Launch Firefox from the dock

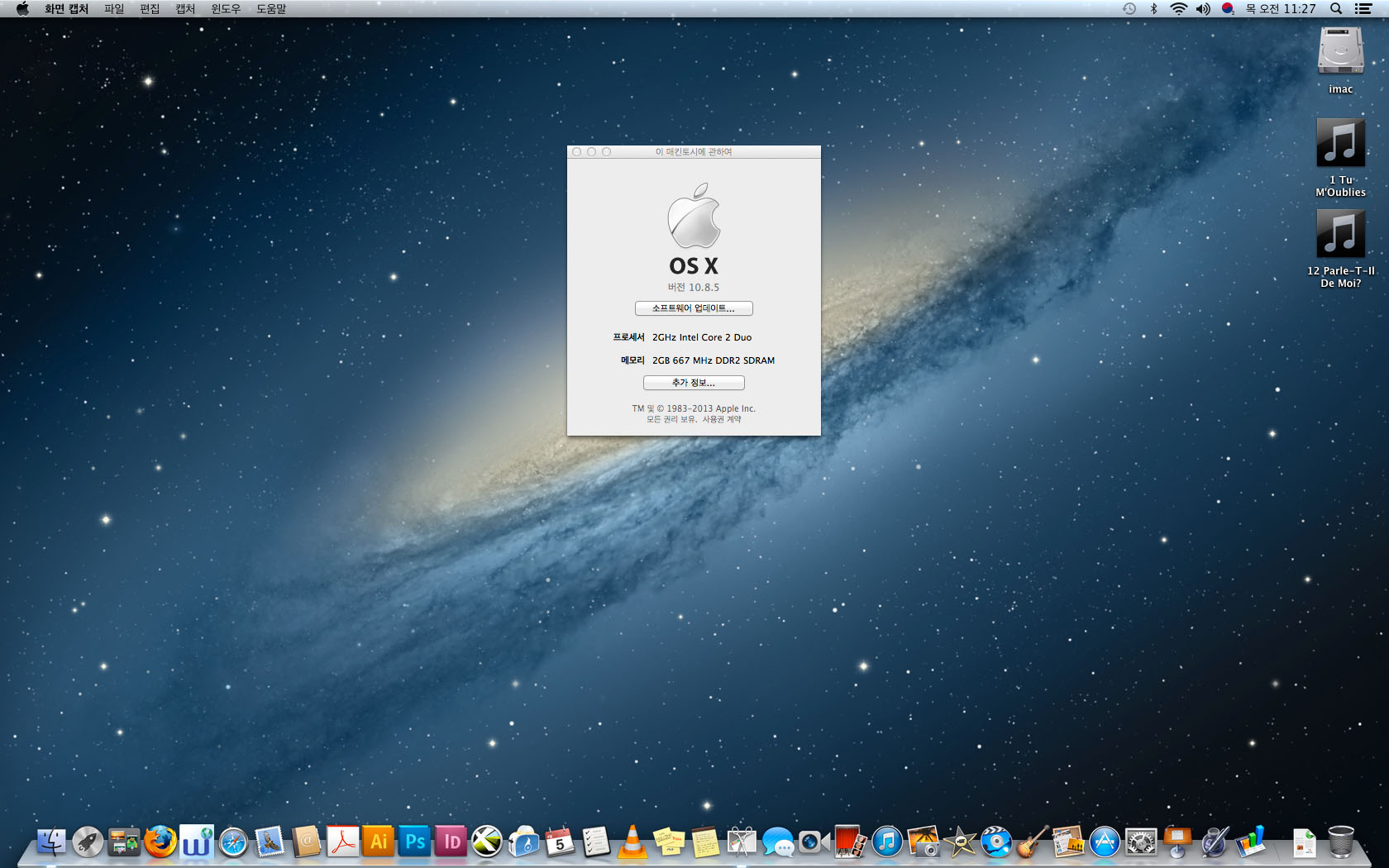pos(160,842)
